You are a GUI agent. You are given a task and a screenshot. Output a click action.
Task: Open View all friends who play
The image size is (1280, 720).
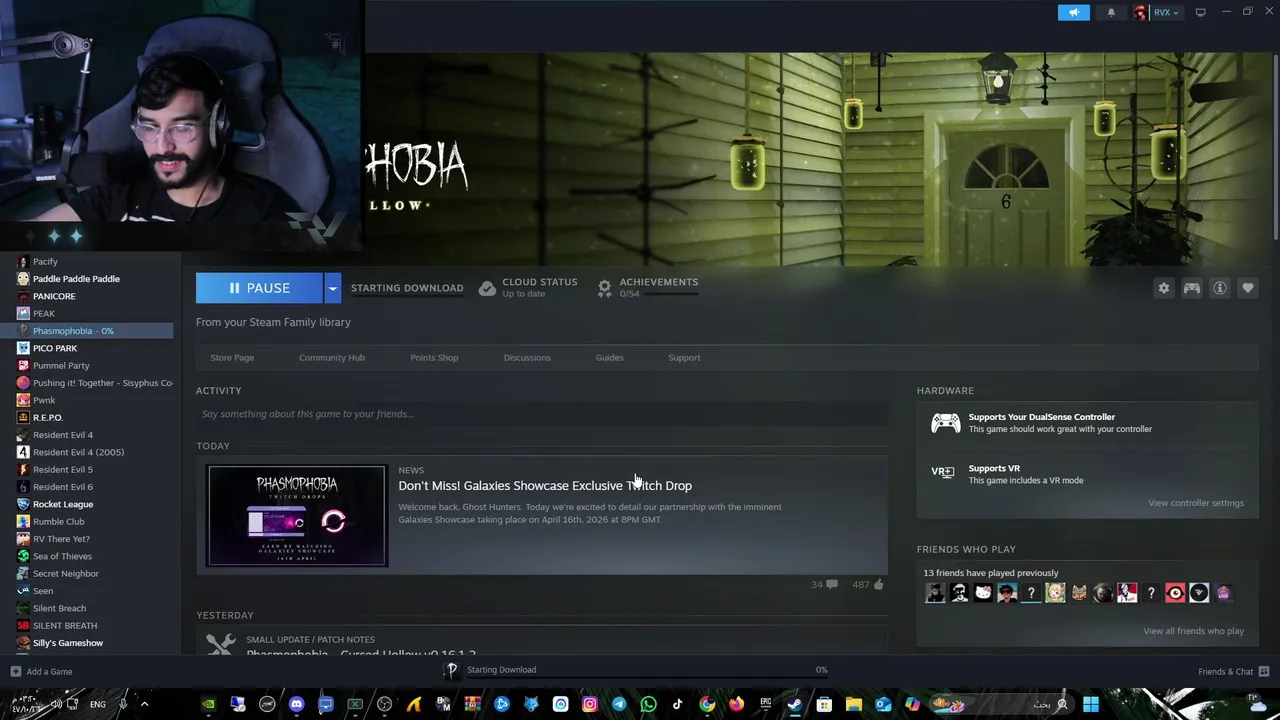(x=1193, y=631)
